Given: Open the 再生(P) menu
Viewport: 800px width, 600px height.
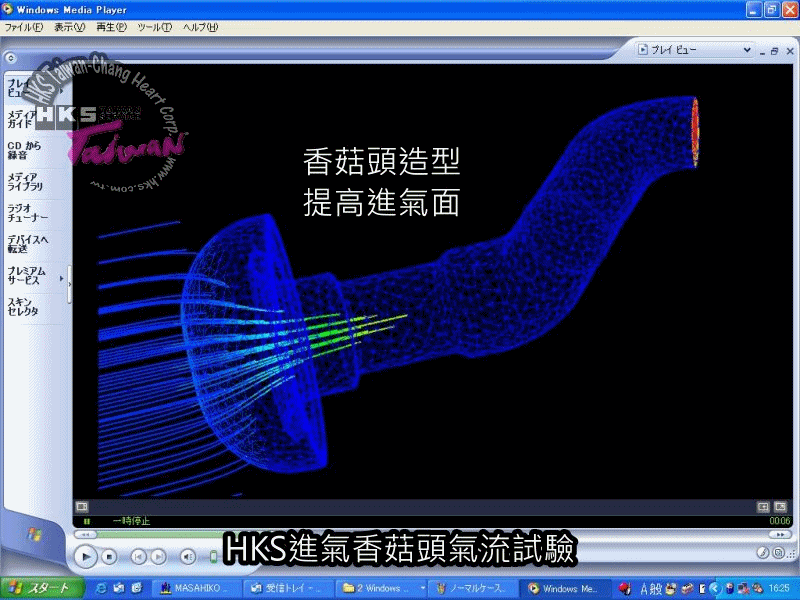Looking at the screenshot, I should (111, 28).
